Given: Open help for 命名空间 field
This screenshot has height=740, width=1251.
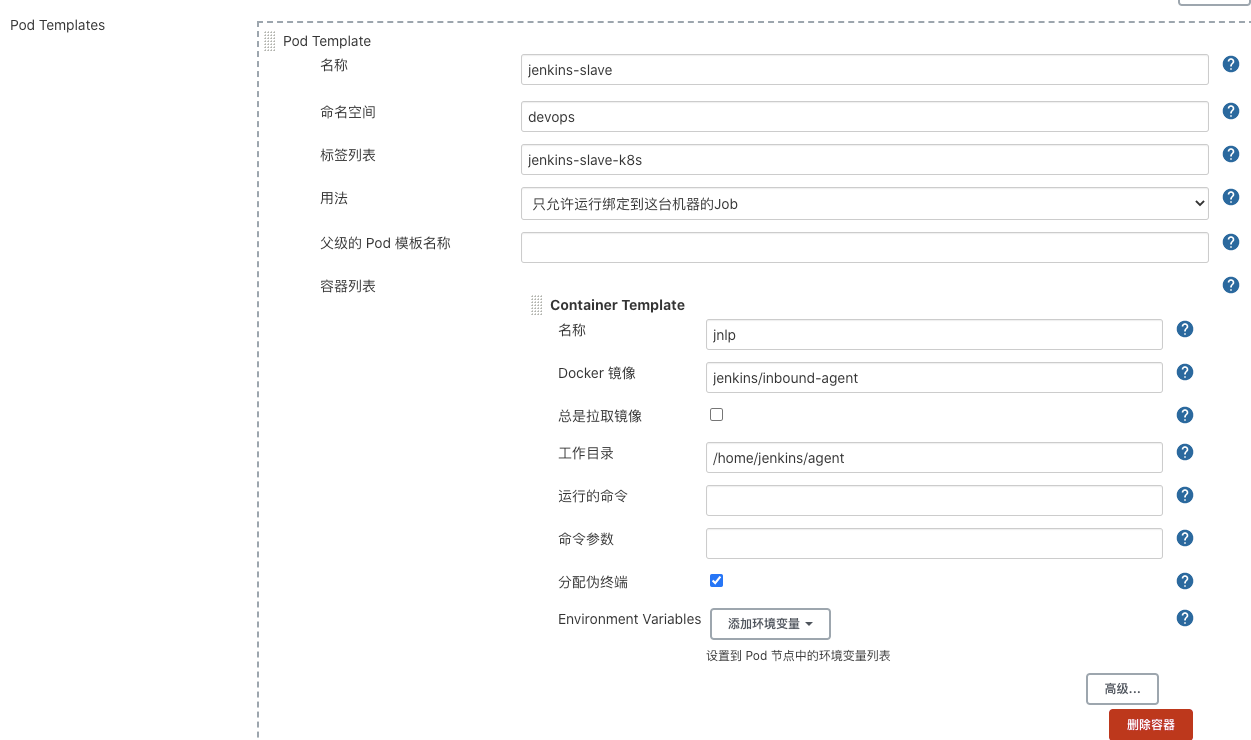Looking at the screenshot, I should 1231,111.
